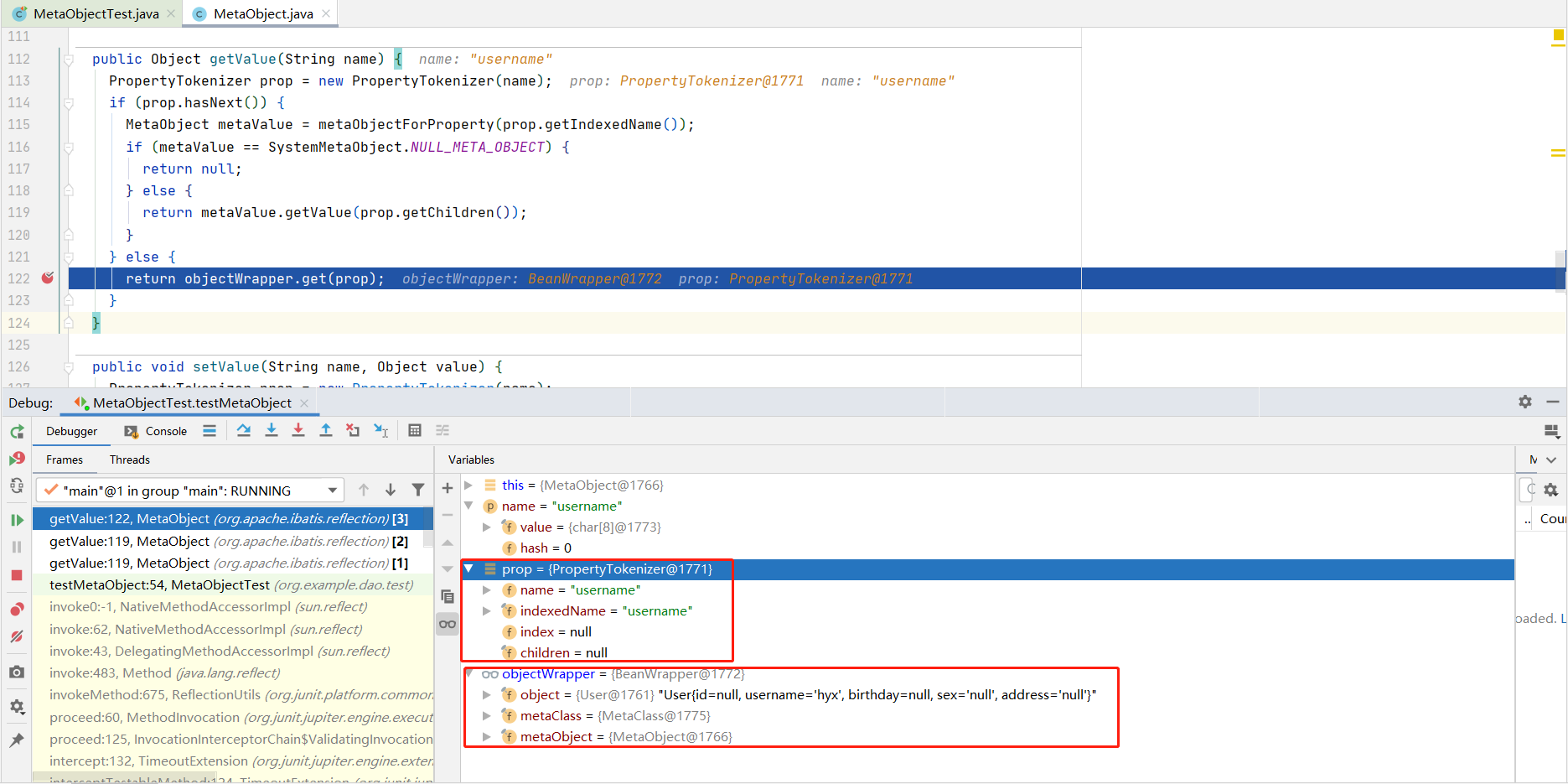Expand the value = {char[8]@1773} node
1568x784 pixels.
[487, 527]
